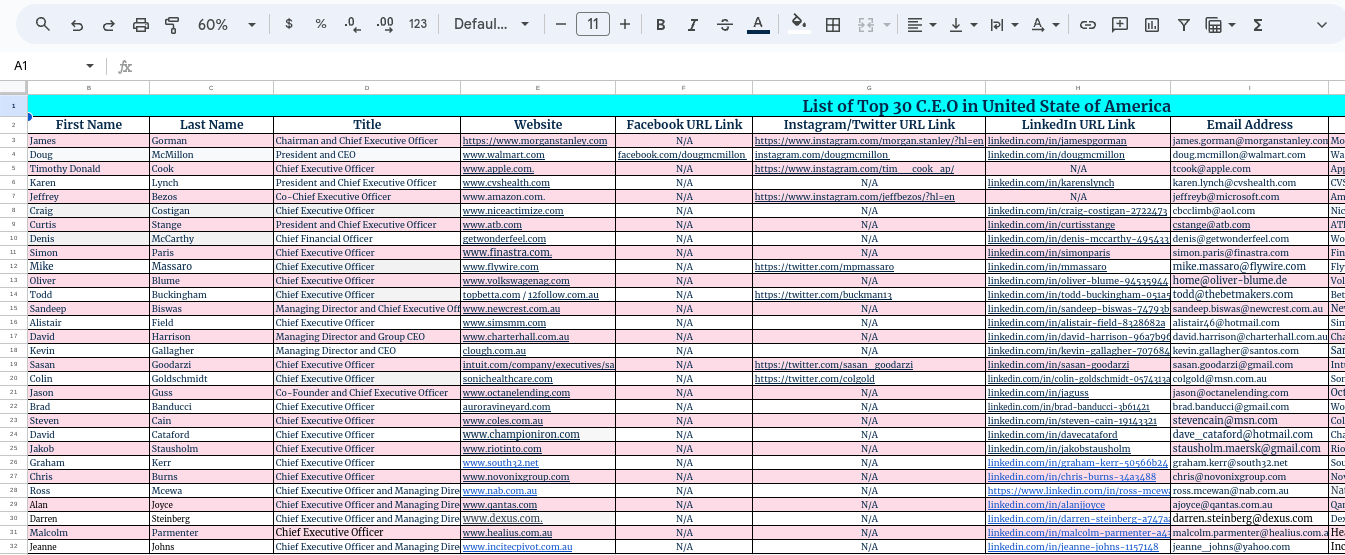Format cells as currency
This screenshot has width=1345, height=555.
[289, 24]
